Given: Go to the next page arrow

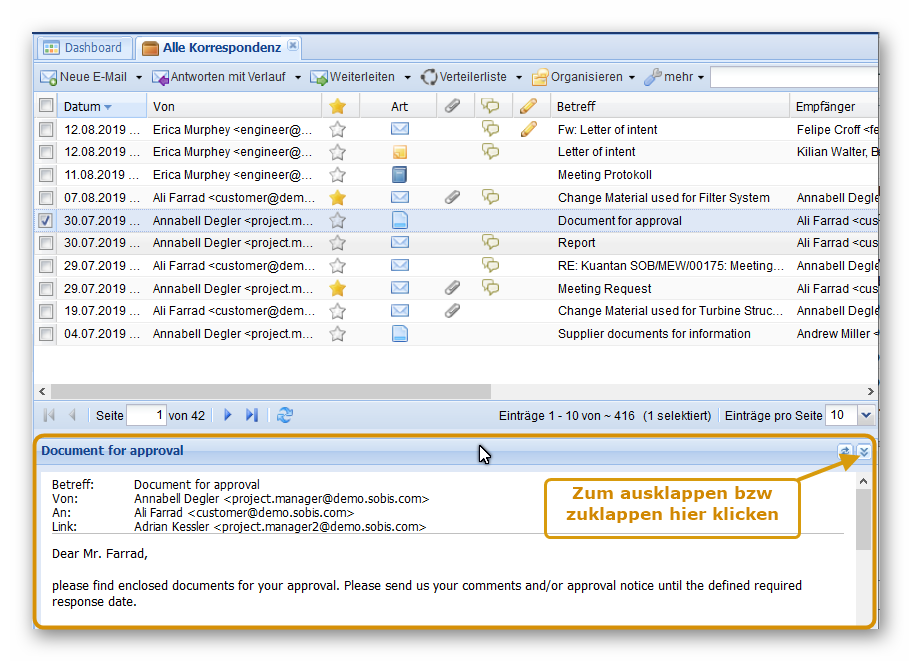Looking at the screenshot, I should [x=228, y=415].
